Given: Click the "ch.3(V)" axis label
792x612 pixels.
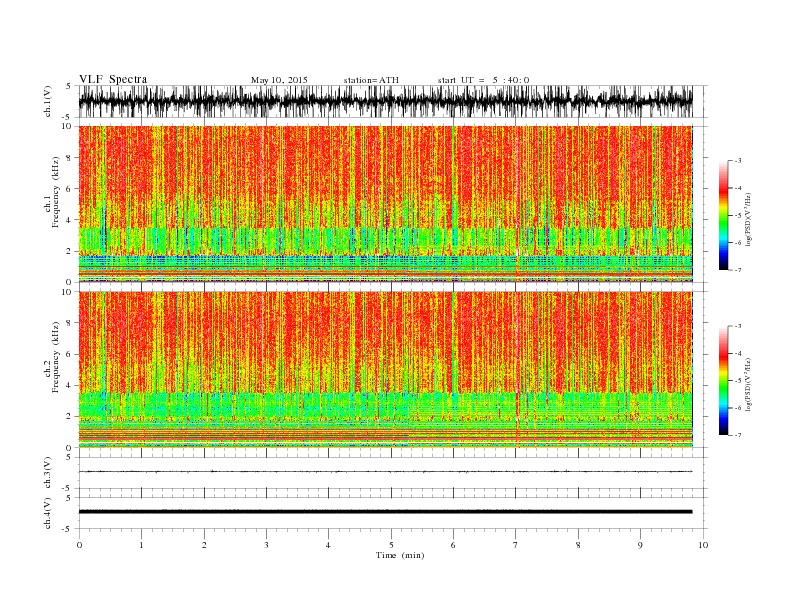Looking at the screenshot, I should click(48, 473).
